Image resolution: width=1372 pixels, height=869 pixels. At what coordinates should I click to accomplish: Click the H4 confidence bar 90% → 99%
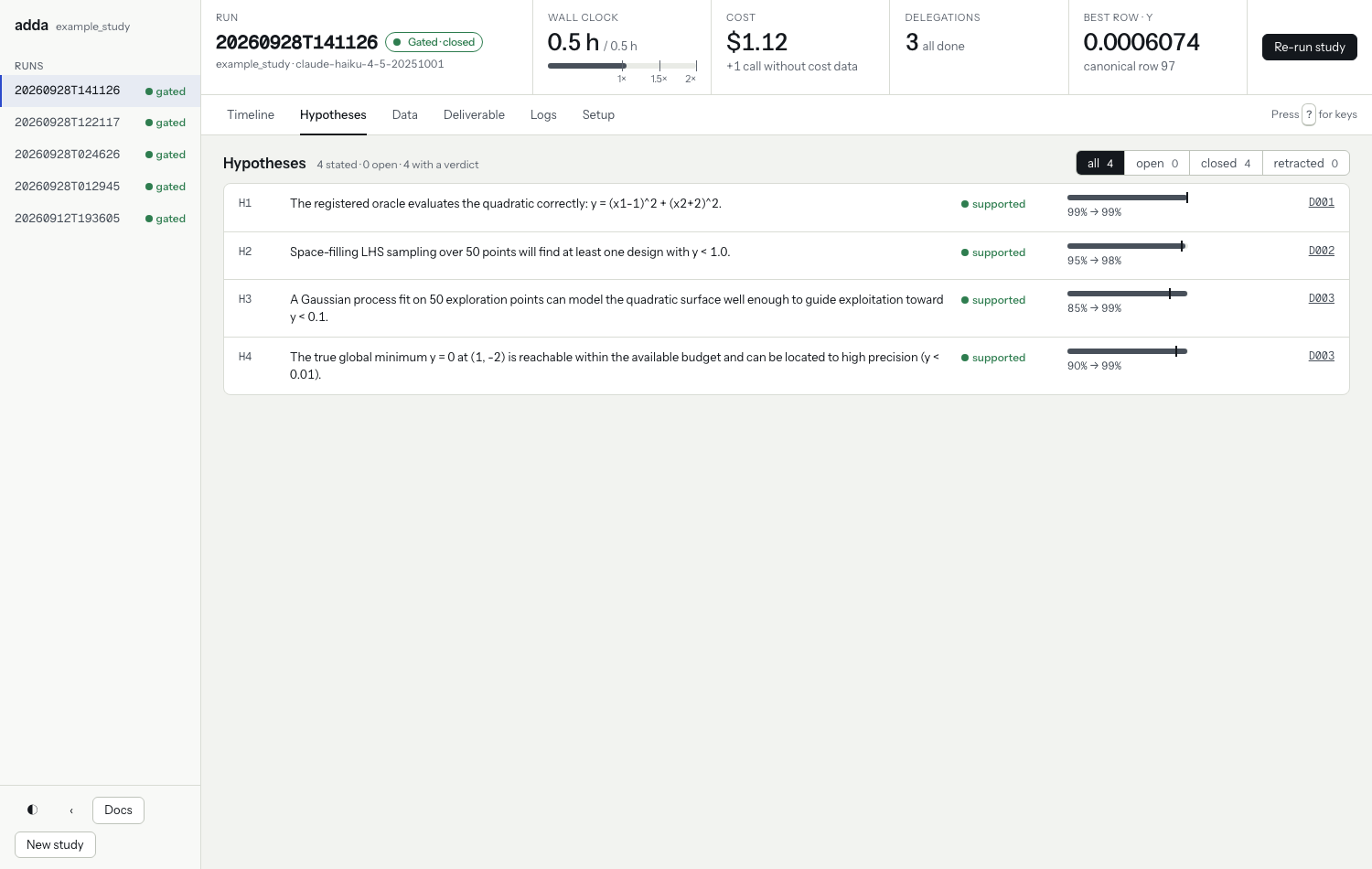[x=1127, y=351]
